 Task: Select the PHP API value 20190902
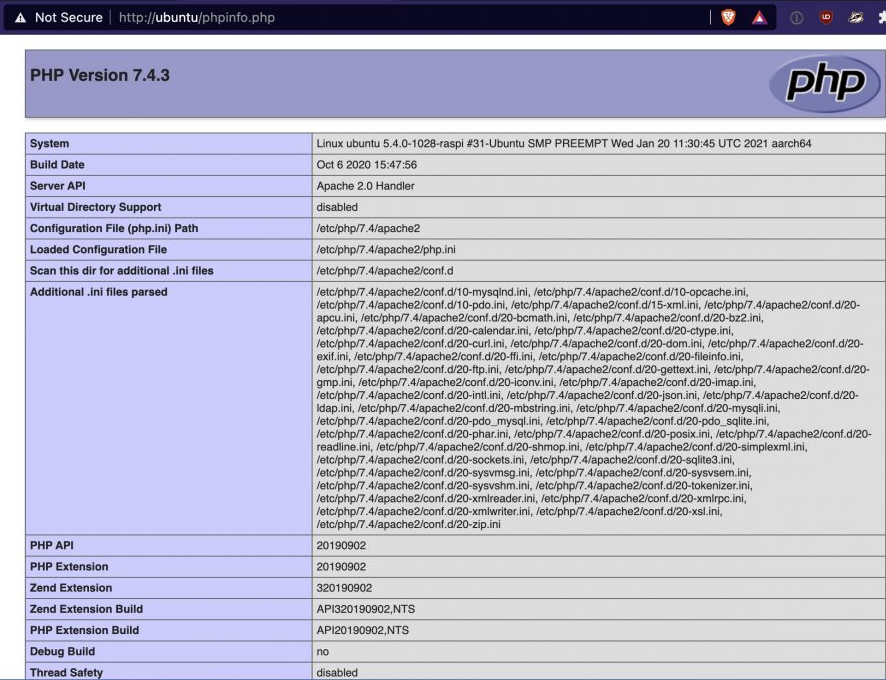point(341,545)
